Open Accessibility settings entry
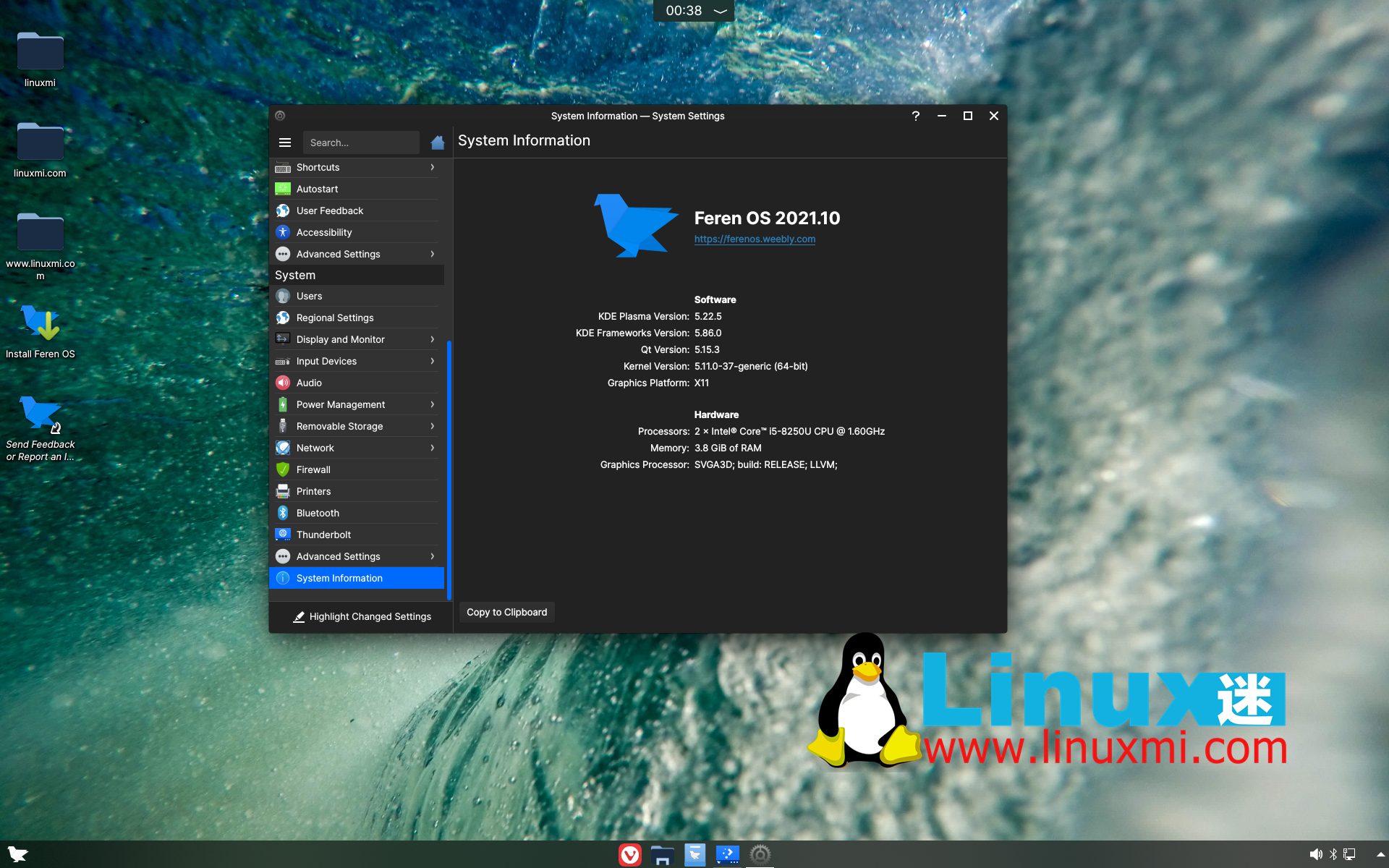1389x868 pixels. [x=357, y=232]
